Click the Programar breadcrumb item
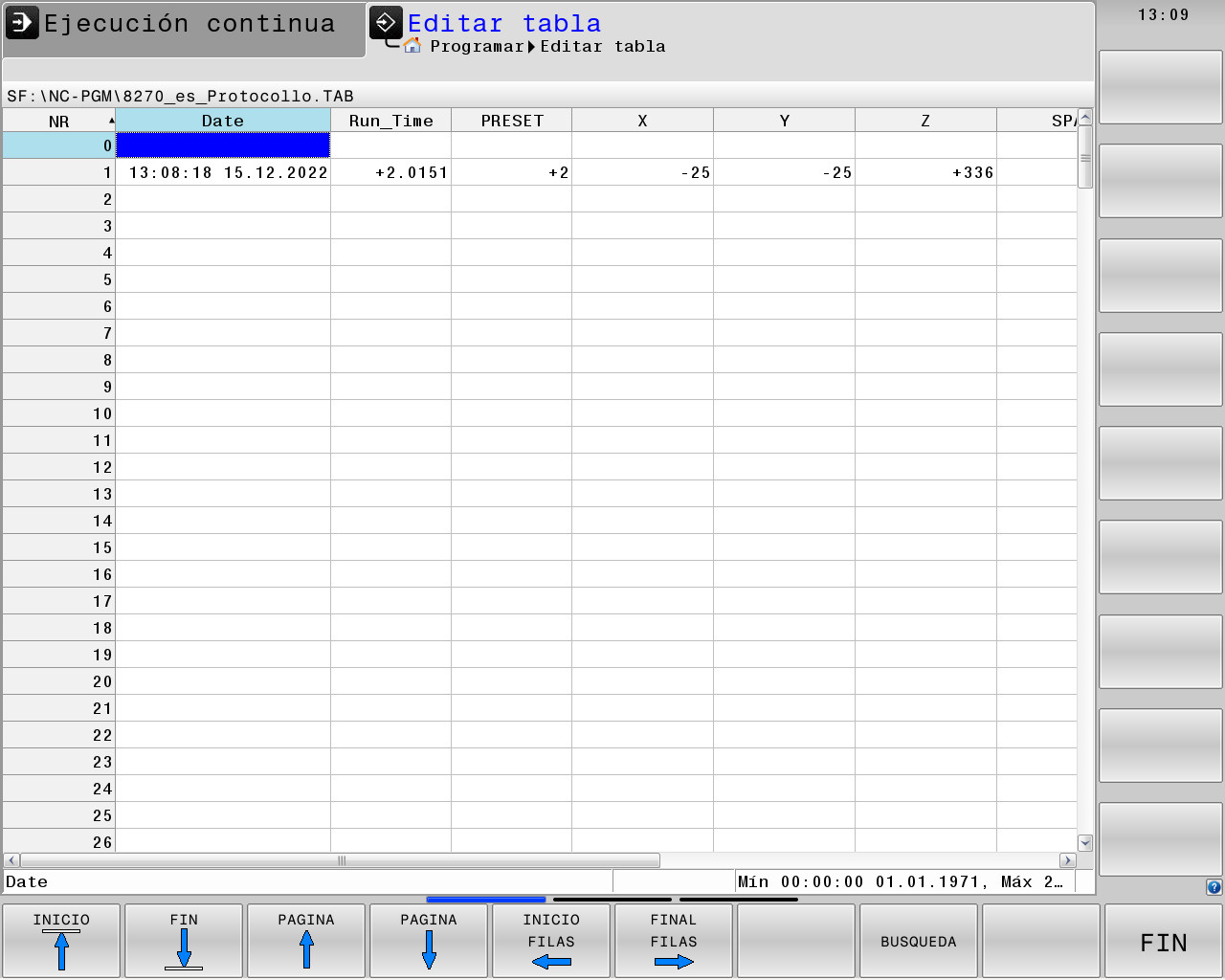Screen dimensions: 1225x980 coord(477,46)
